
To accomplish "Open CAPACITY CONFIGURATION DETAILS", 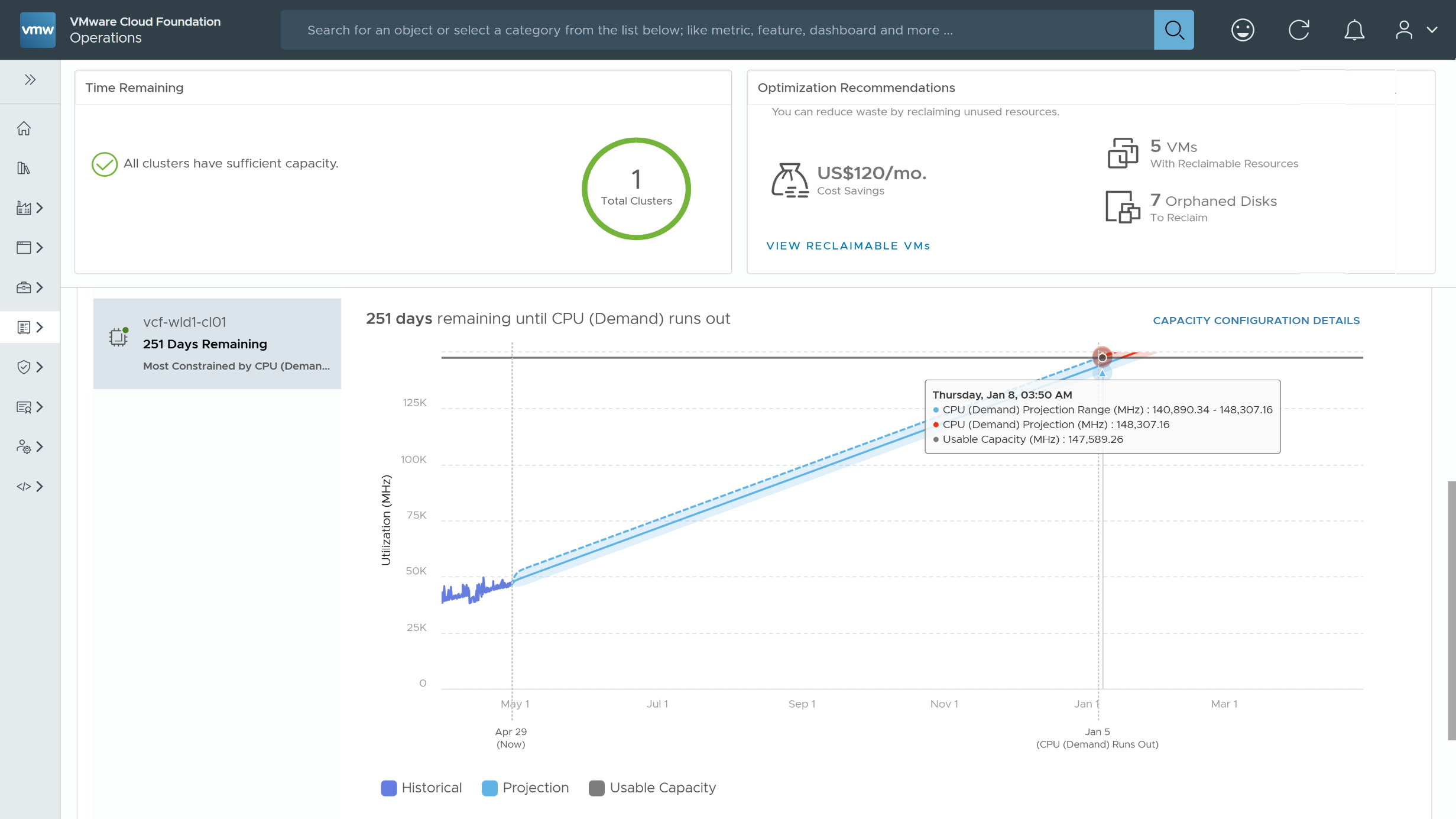I will (x=1256, y=320).
